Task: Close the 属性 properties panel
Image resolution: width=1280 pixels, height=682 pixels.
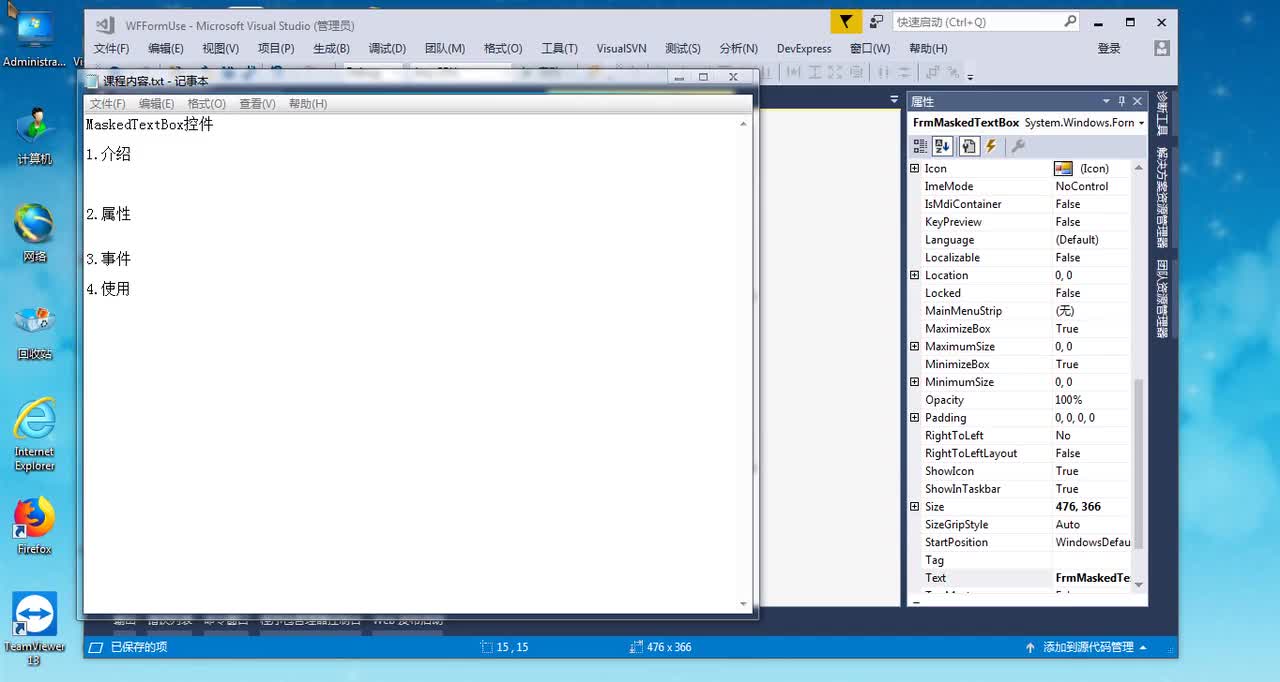Action: pyautogui.click(x=1138, y=101)
